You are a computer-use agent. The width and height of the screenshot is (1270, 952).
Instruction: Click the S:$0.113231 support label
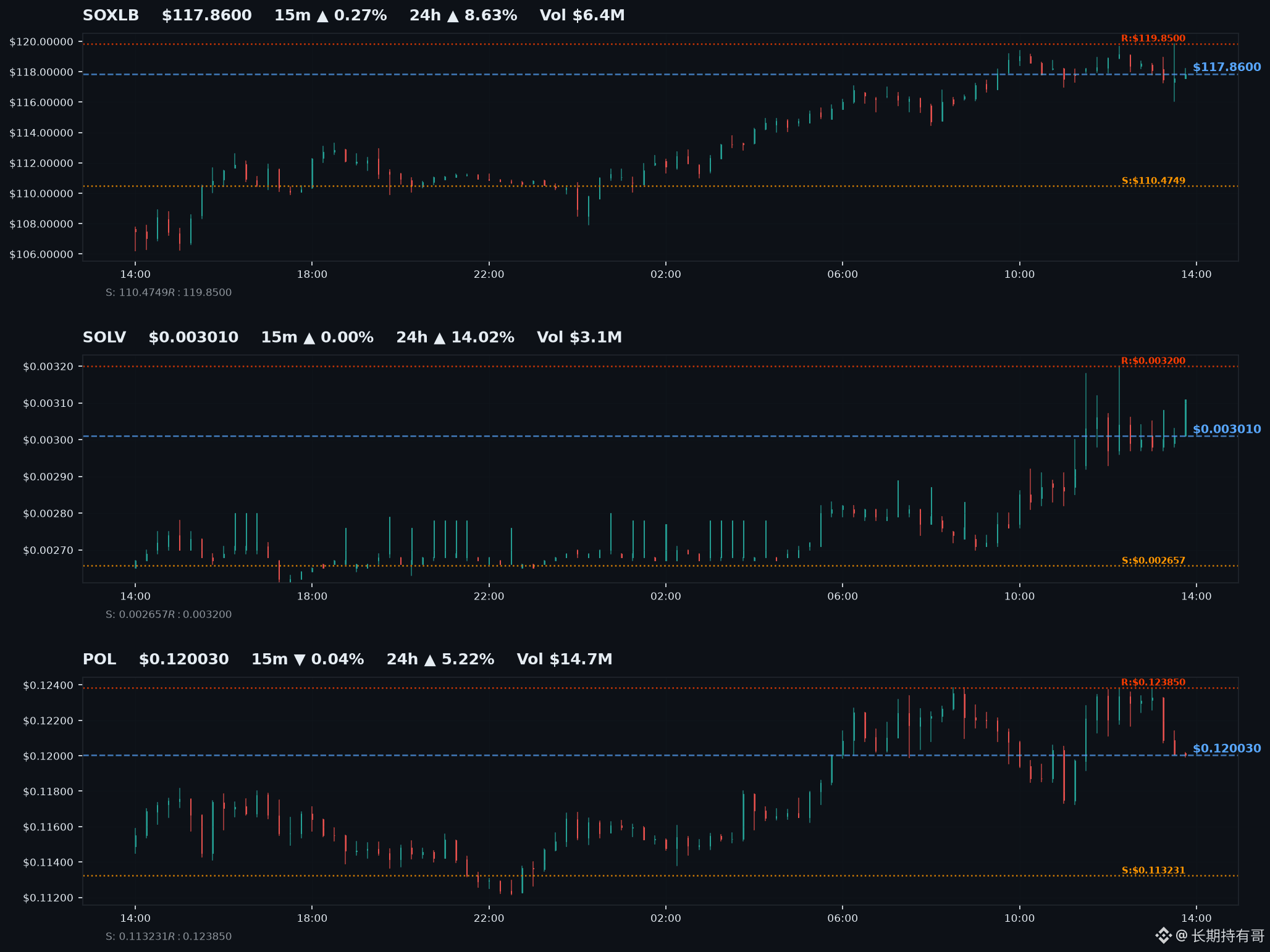[x=1153, y=871]
